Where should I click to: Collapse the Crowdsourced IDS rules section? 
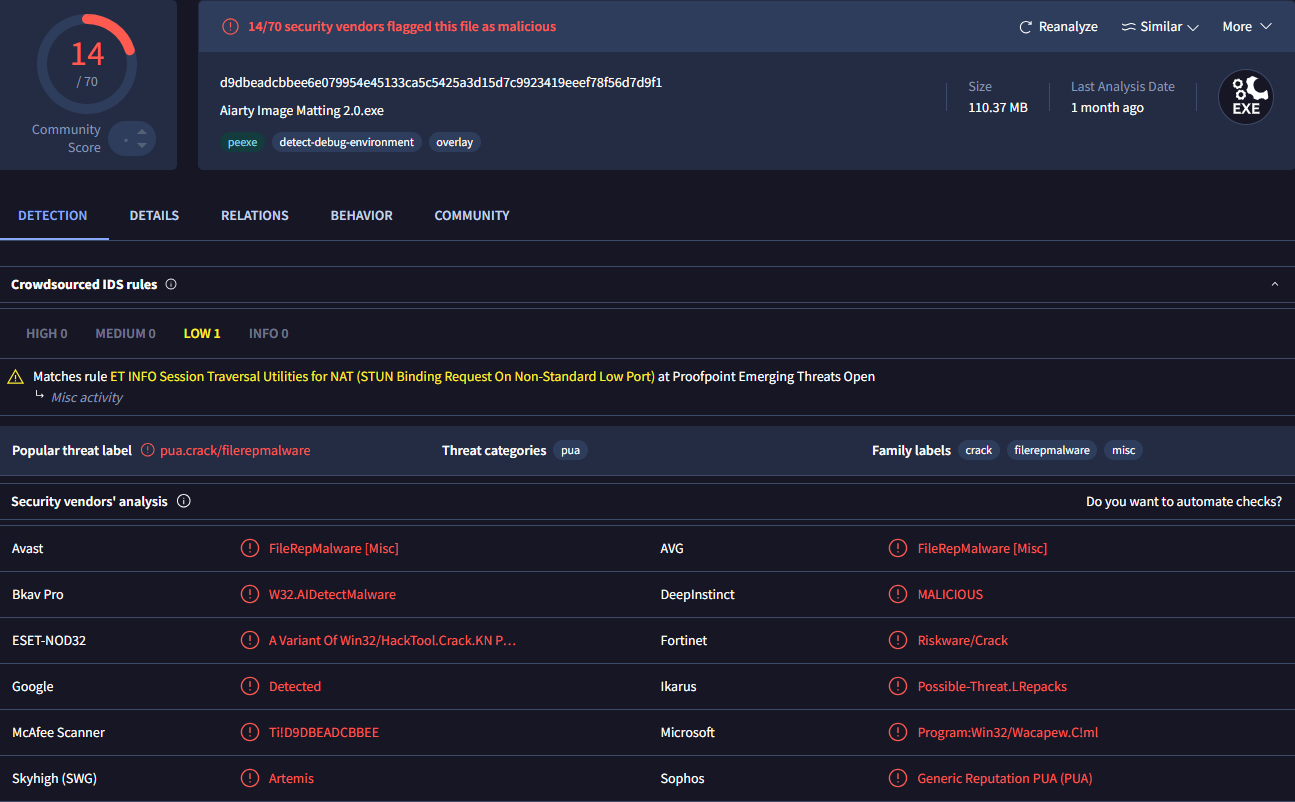pos(1275,284)
